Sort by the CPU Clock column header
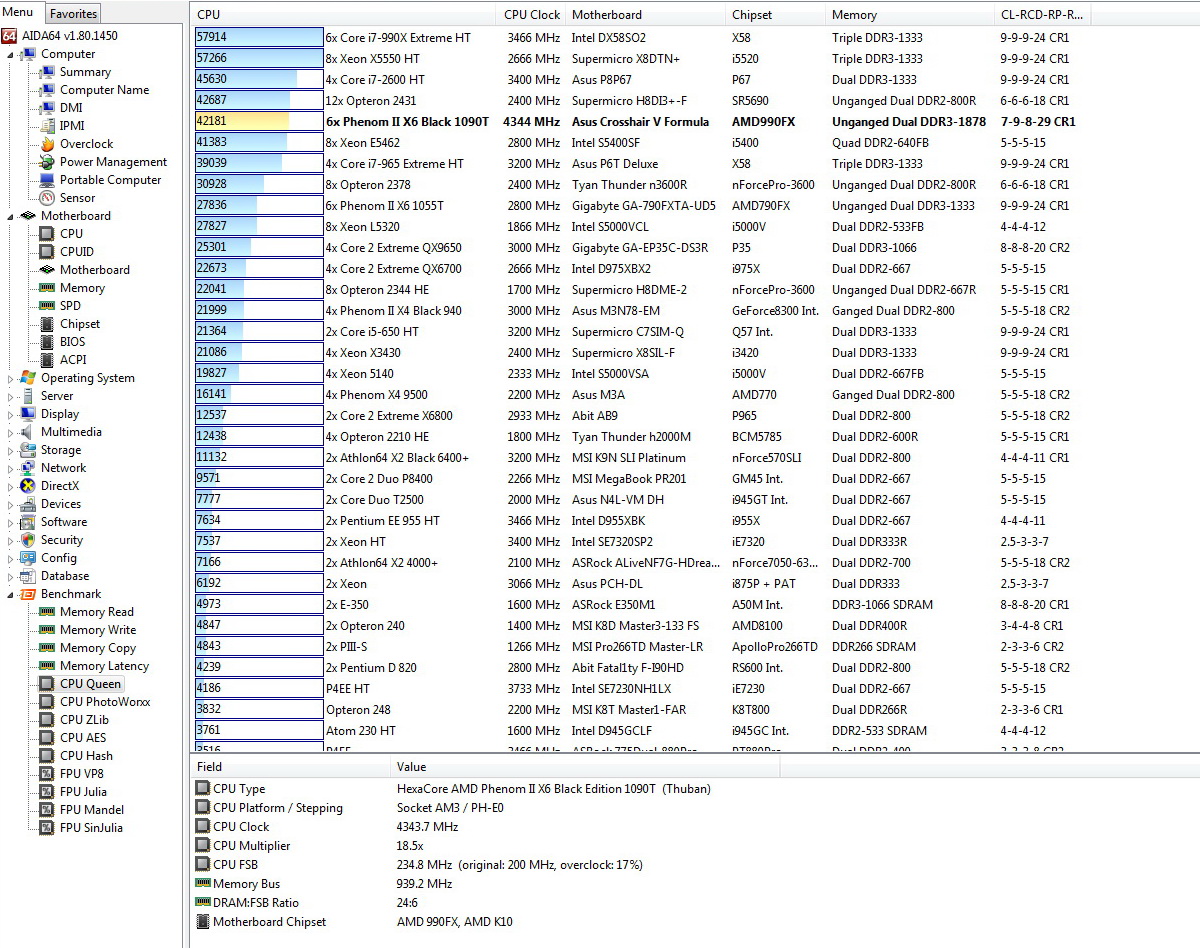Viewport: 1200px width, 948px height. click(x=530, y=14)
